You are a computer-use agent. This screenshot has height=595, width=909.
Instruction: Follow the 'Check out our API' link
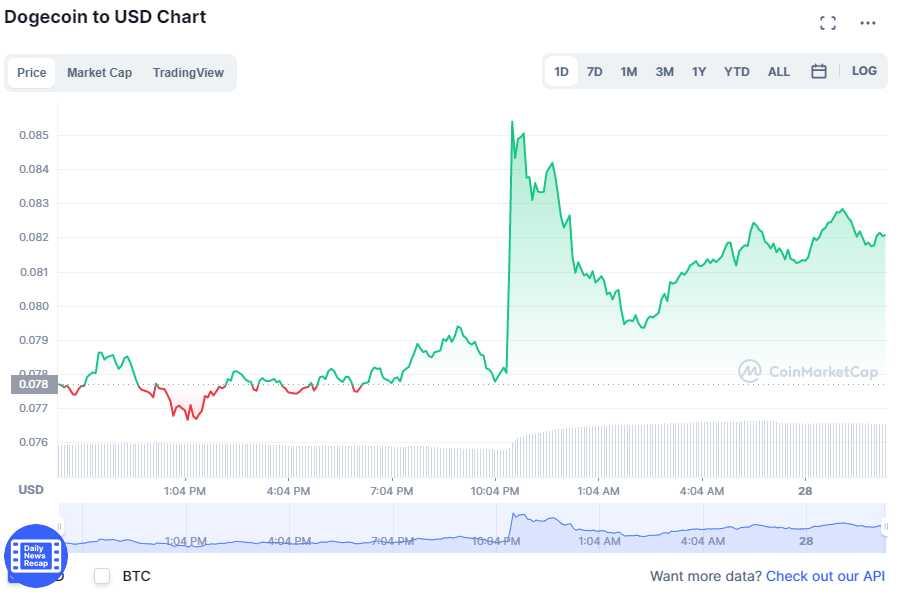(825, 576)
